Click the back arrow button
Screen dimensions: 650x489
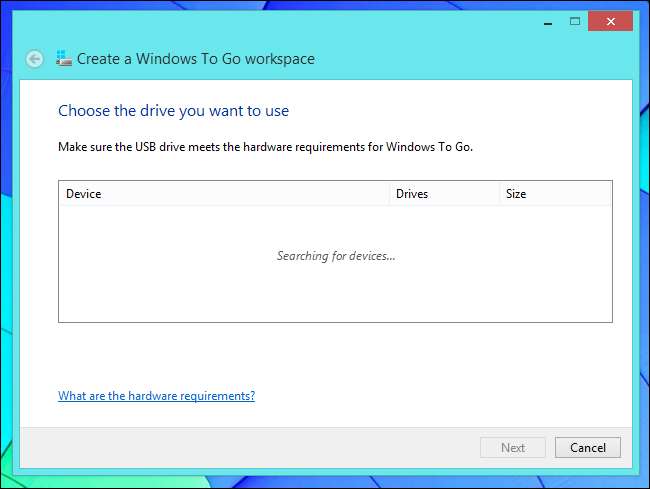coord(34,59)
